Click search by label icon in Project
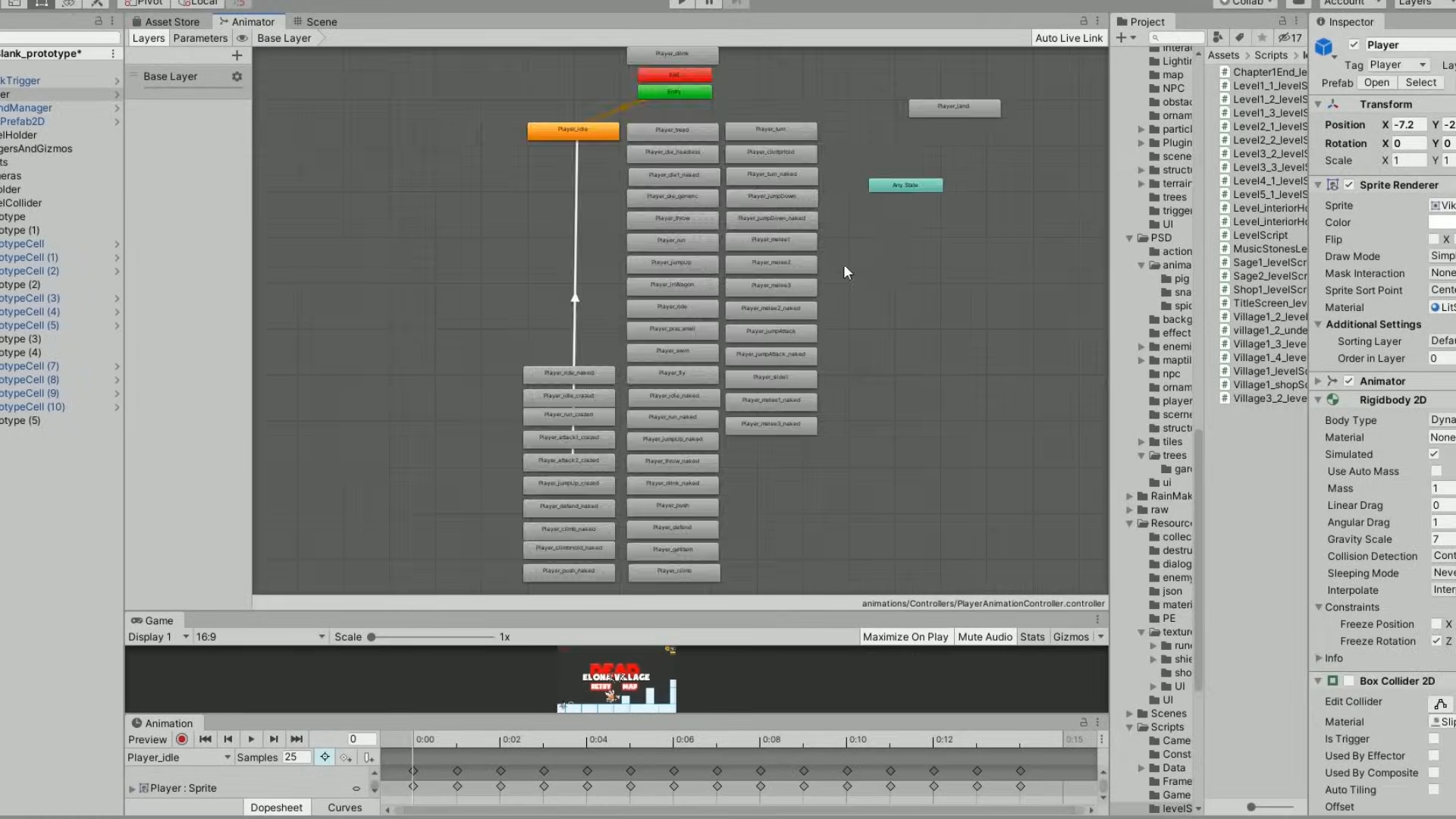The height and width of the screenshot is (819, 1456). point(1239,38)
